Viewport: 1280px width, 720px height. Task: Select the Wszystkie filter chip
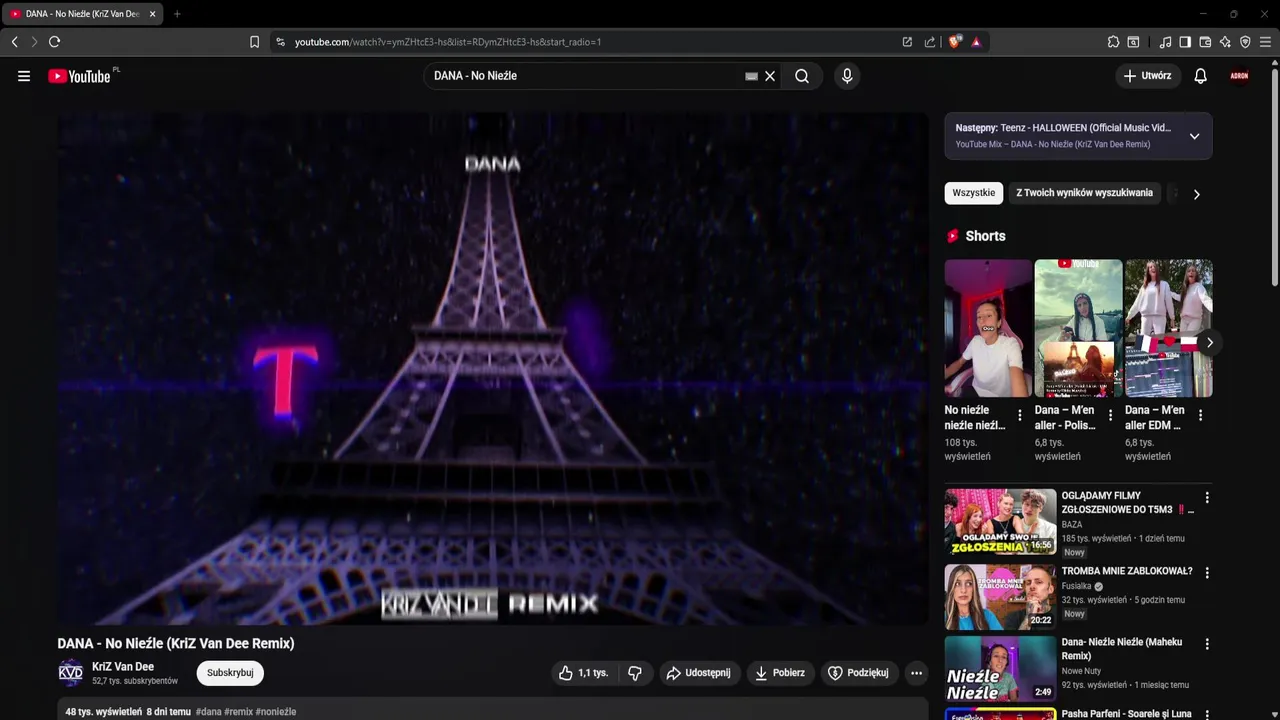(974, 193)
